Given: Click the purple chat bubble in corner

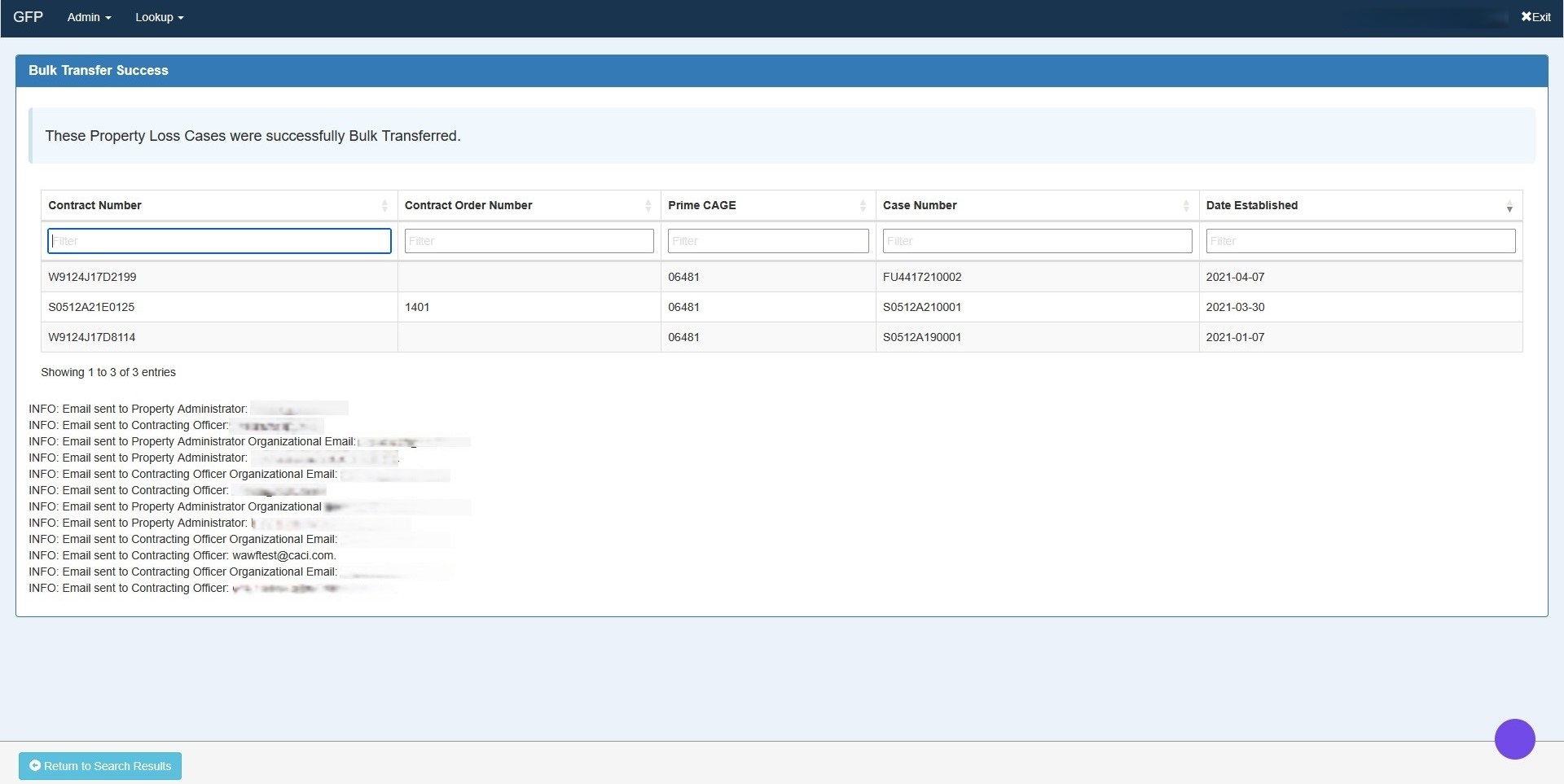Looking at the screenshot, I should (1513, 738).
